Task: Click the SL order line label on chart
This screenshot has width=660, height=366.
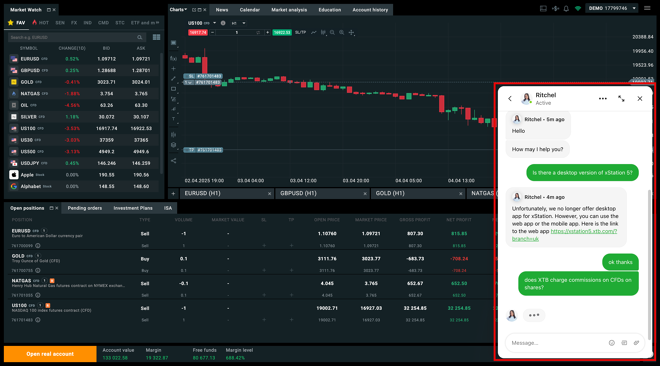Action: pos(203,76)
